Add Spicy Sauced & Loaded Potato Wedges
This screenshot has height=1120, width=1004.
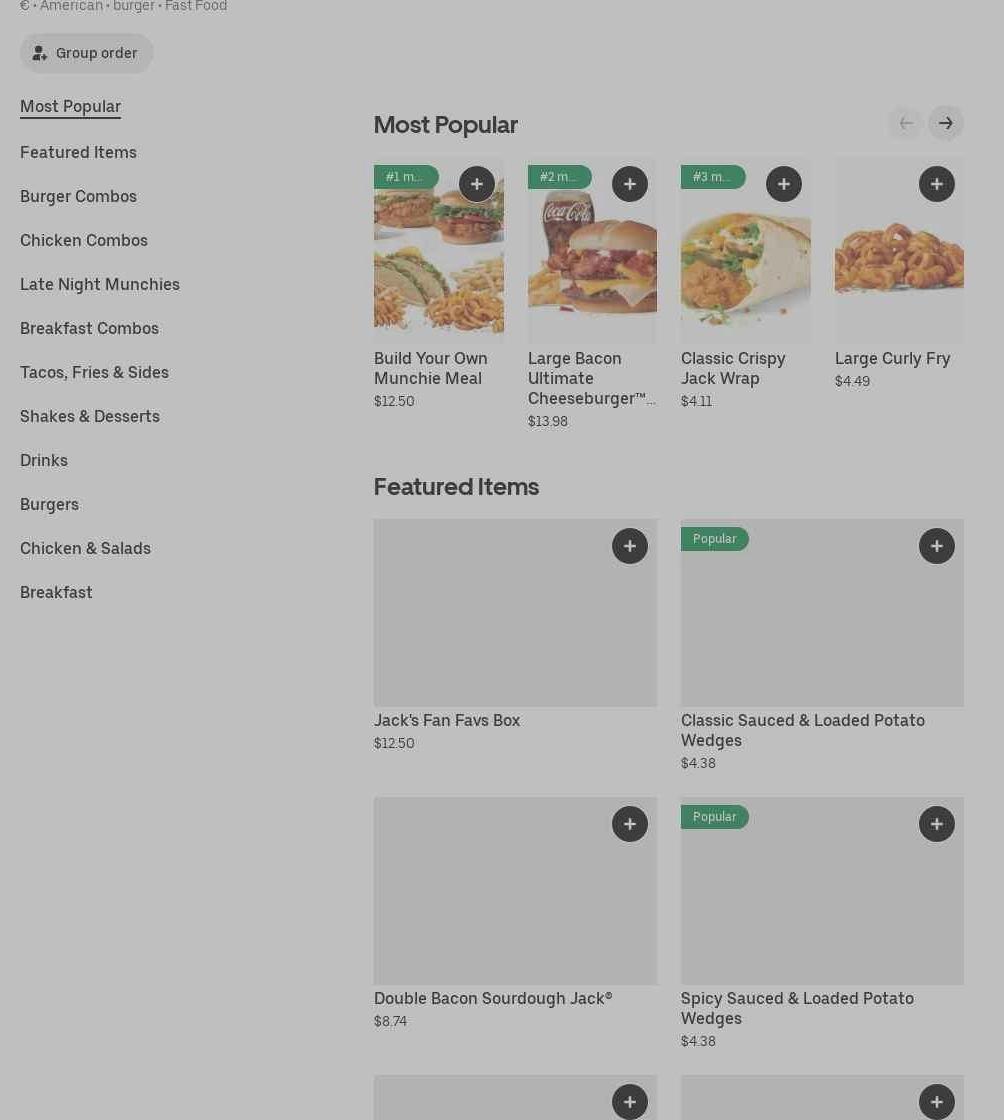[937, 824]
